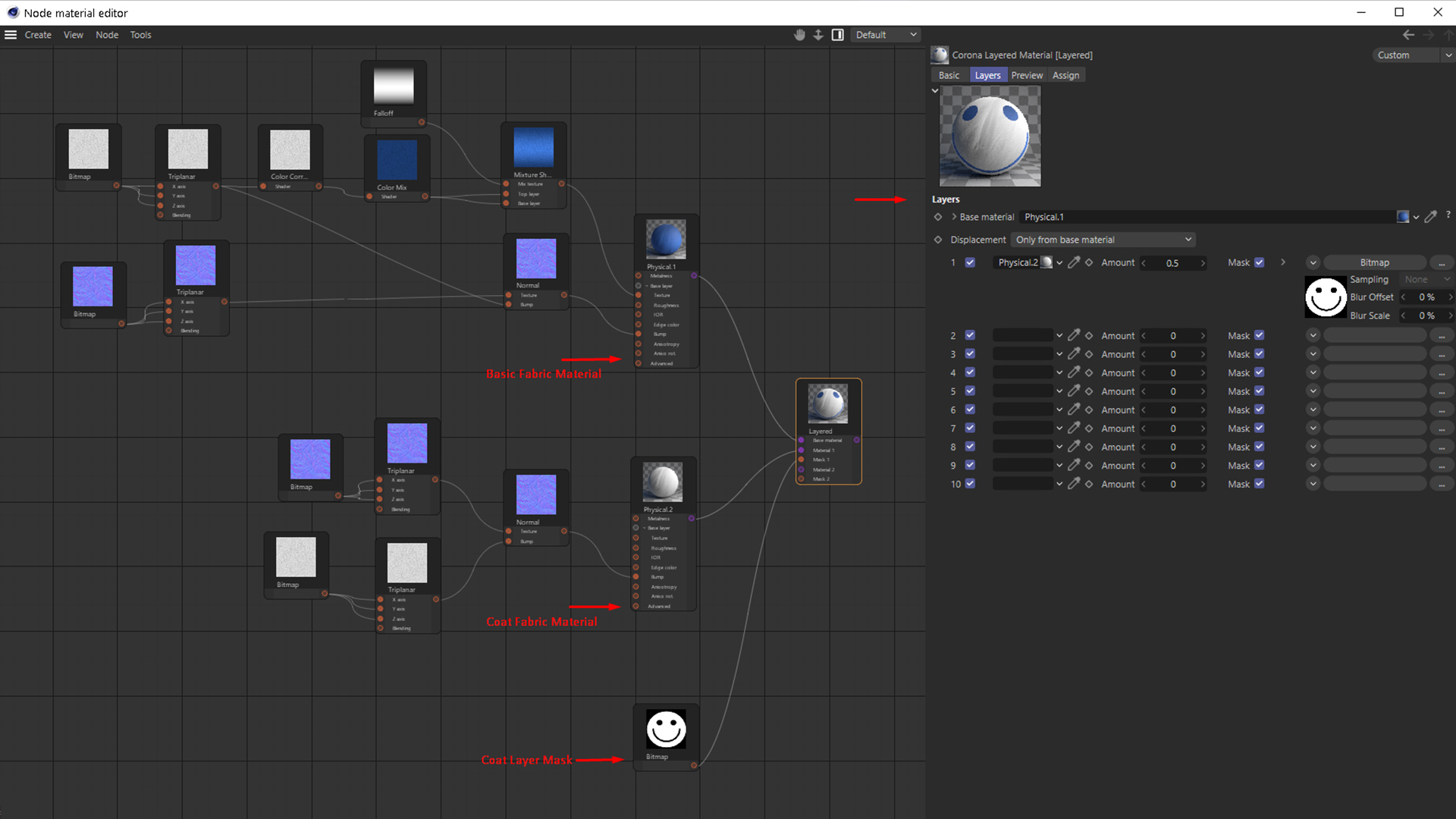Disable the layer 1 enable checkbox
Screen dimensions: 1456x819
point(970,262)
